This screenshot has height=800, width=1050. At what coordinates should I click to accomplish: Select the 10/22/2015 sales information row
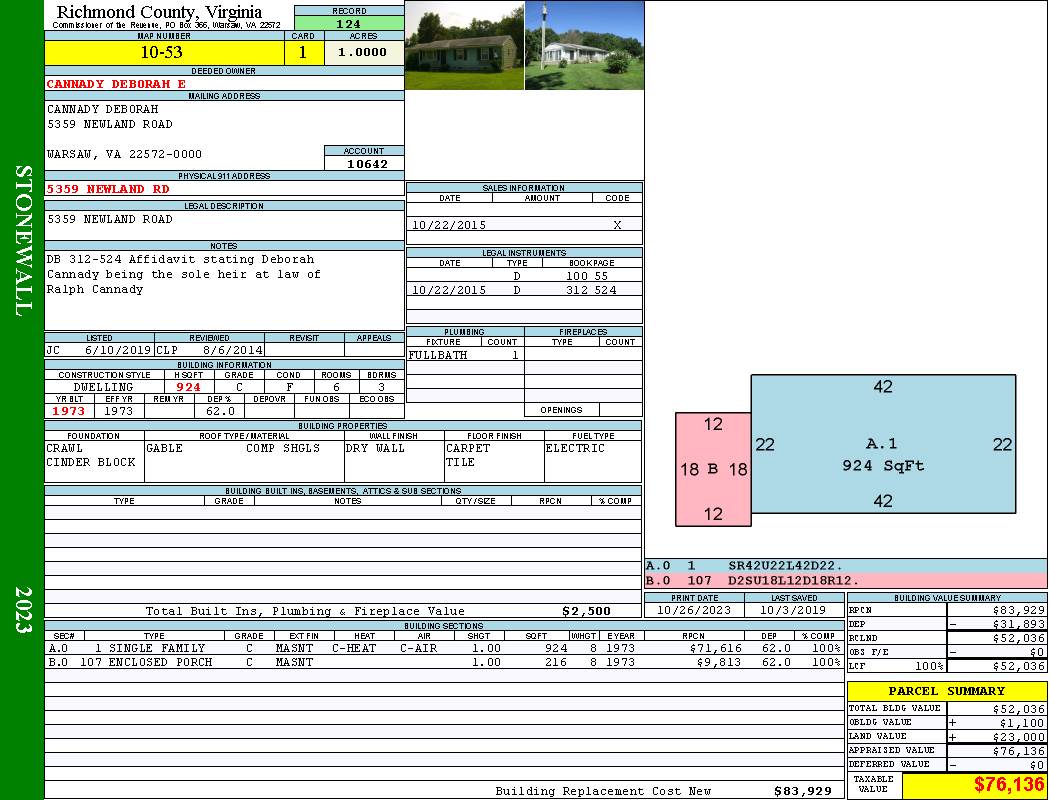tap(524, 225)
